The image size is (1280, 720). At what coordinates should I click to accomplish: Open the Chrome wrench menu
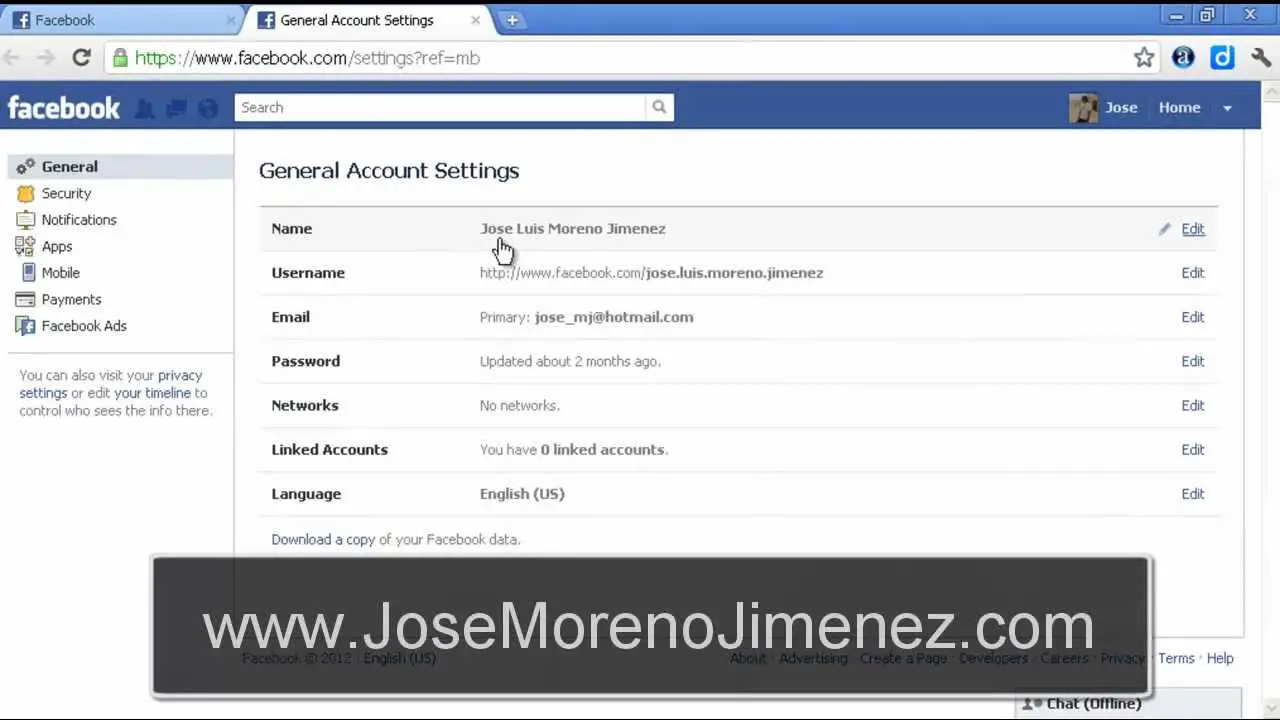coord(1261,58)
